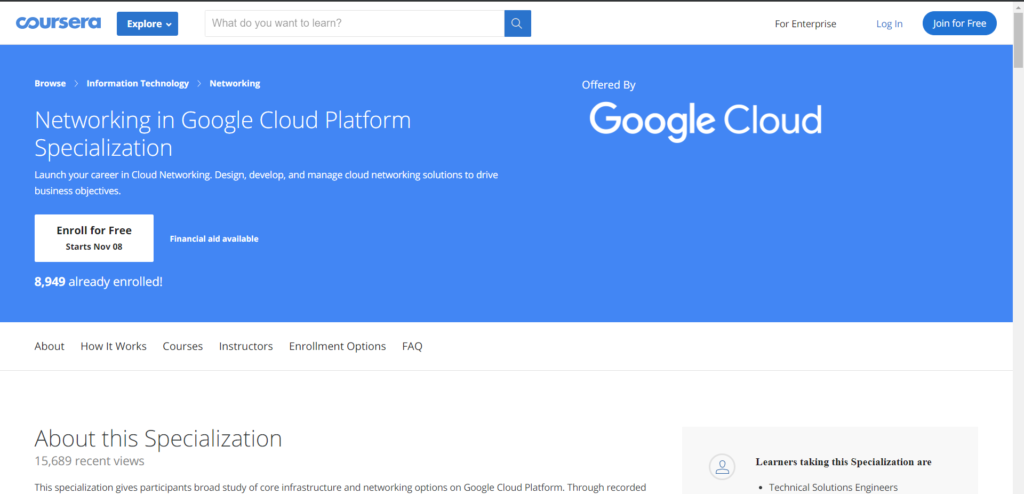This screenshot has width=1024, height=494.
Task: Switch to the Instructors tab
Action: (246, 346)
